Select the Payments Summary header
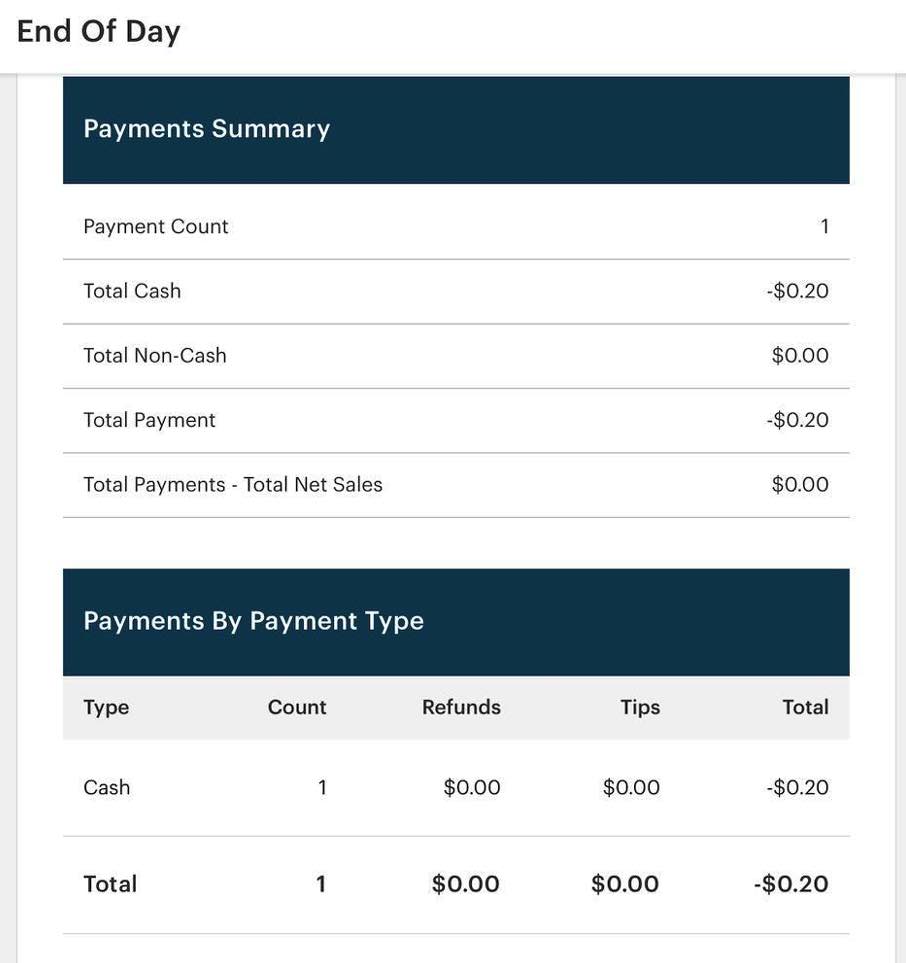This screenshot has height=963, width=906. point(207,127)
